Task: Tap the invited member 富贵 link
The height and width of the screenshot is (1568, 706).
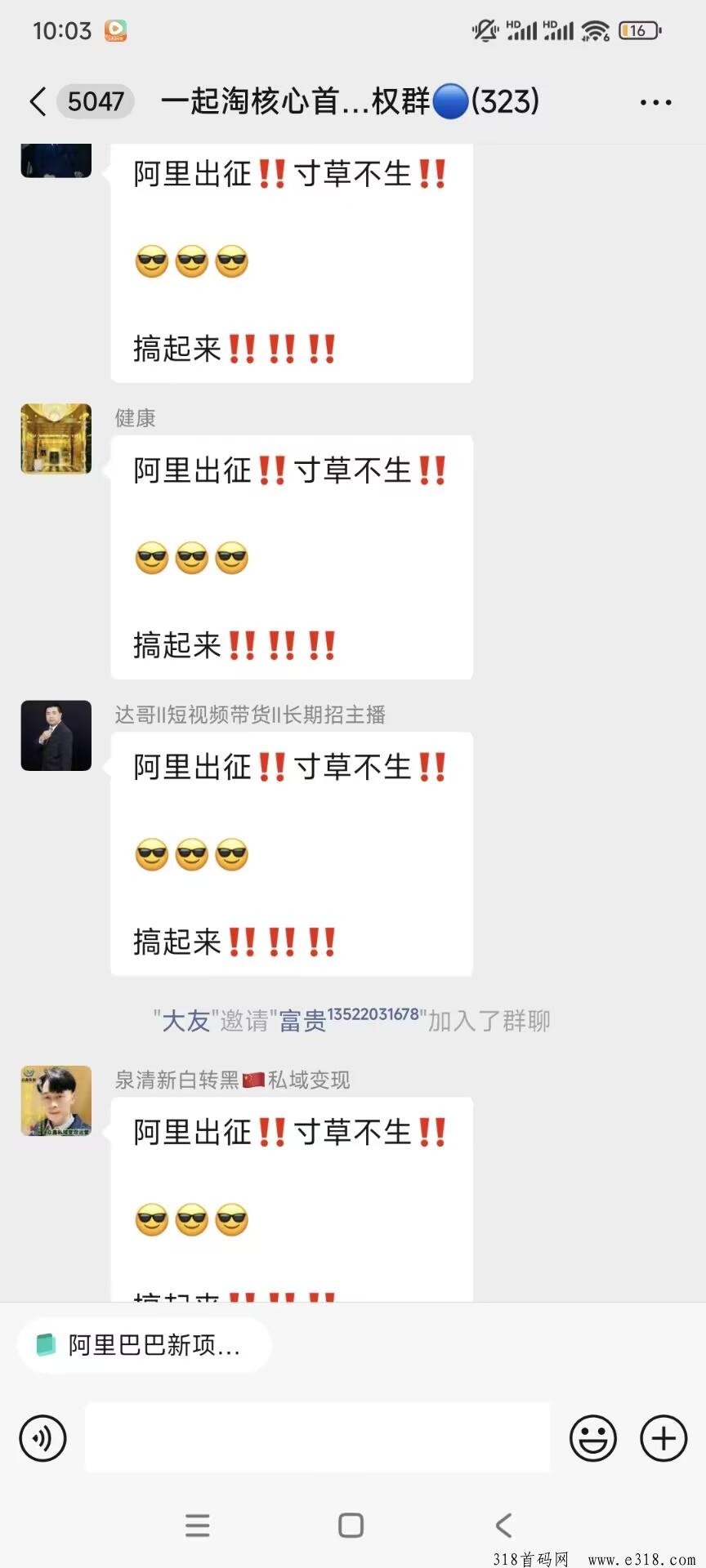Action: point(349,1019)
